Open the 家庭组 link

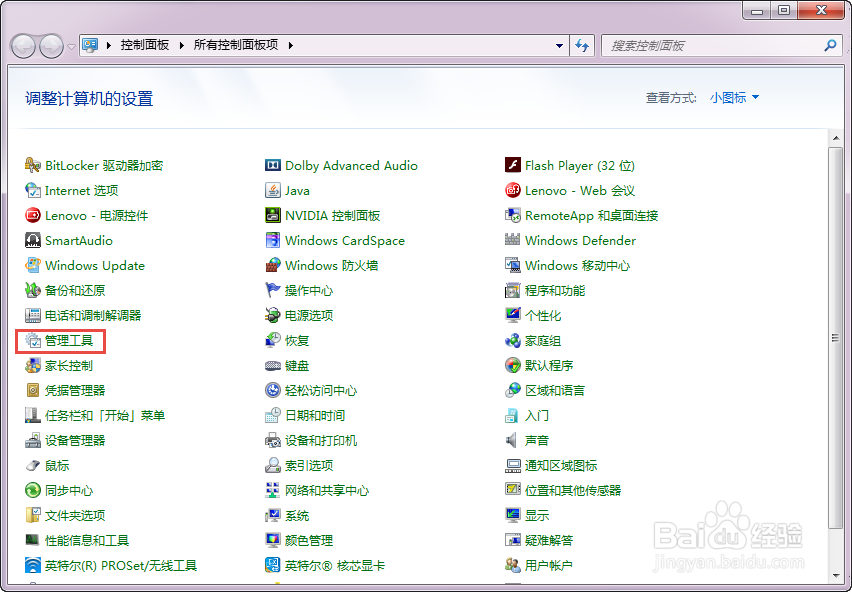543,341
